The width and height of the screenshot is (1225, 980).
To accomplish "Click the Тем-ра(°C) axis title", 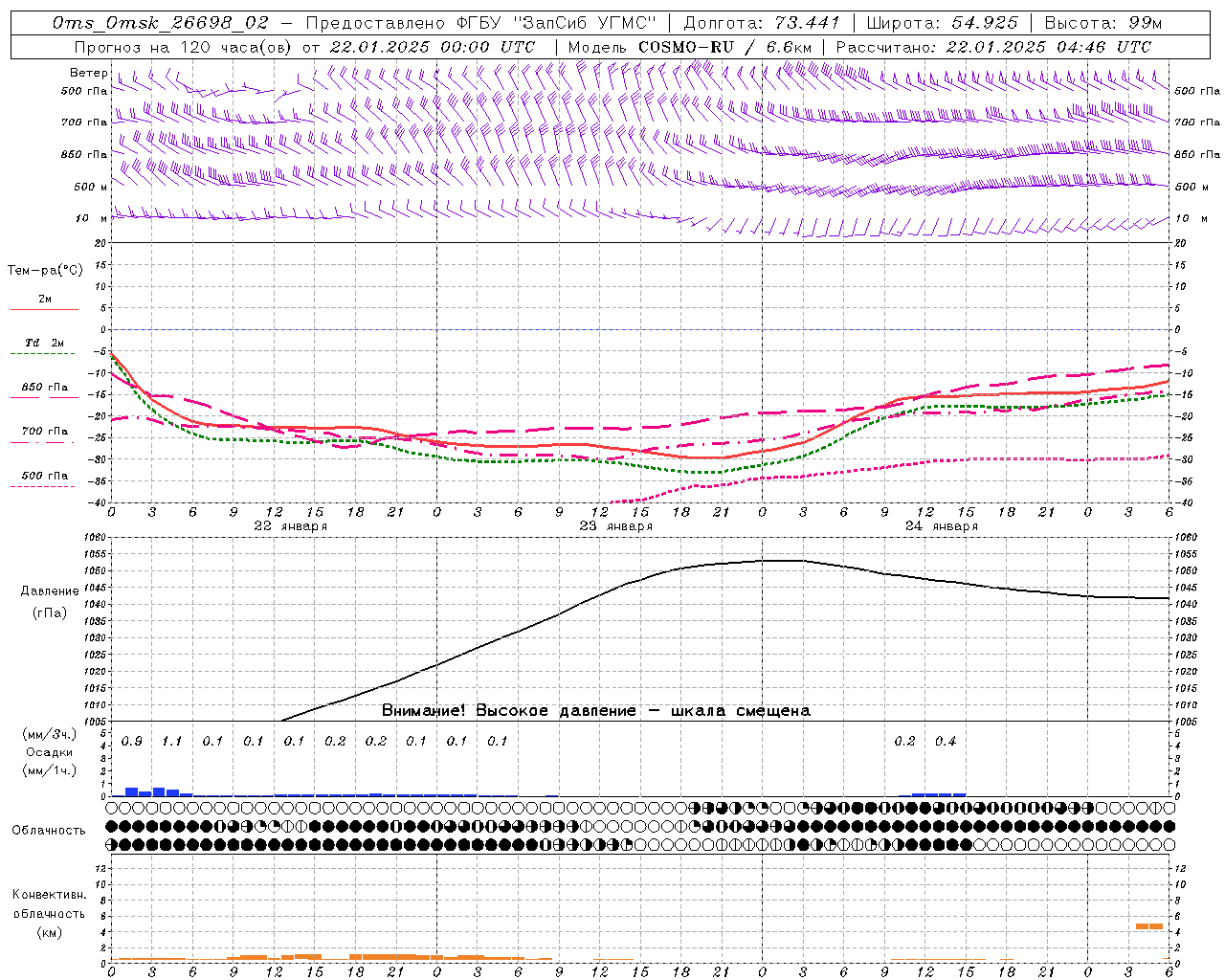I will pos(45,271).
